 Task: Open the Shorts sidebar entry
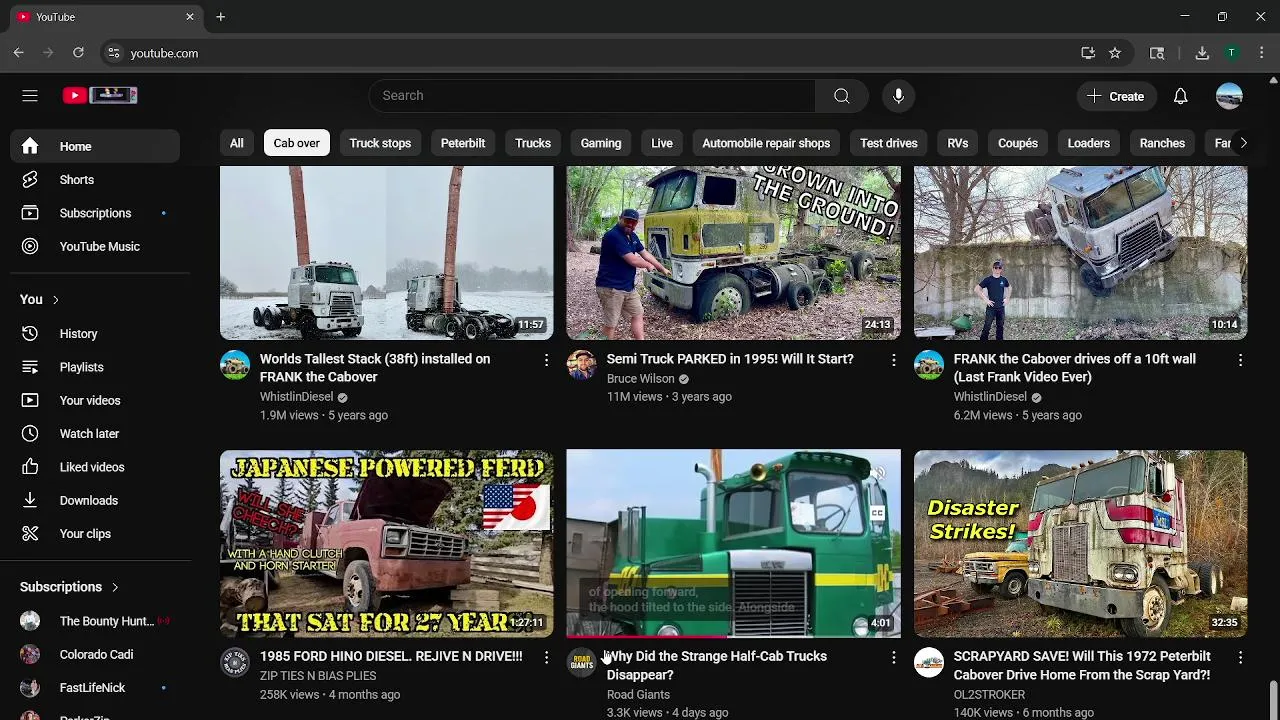[95, 180]
